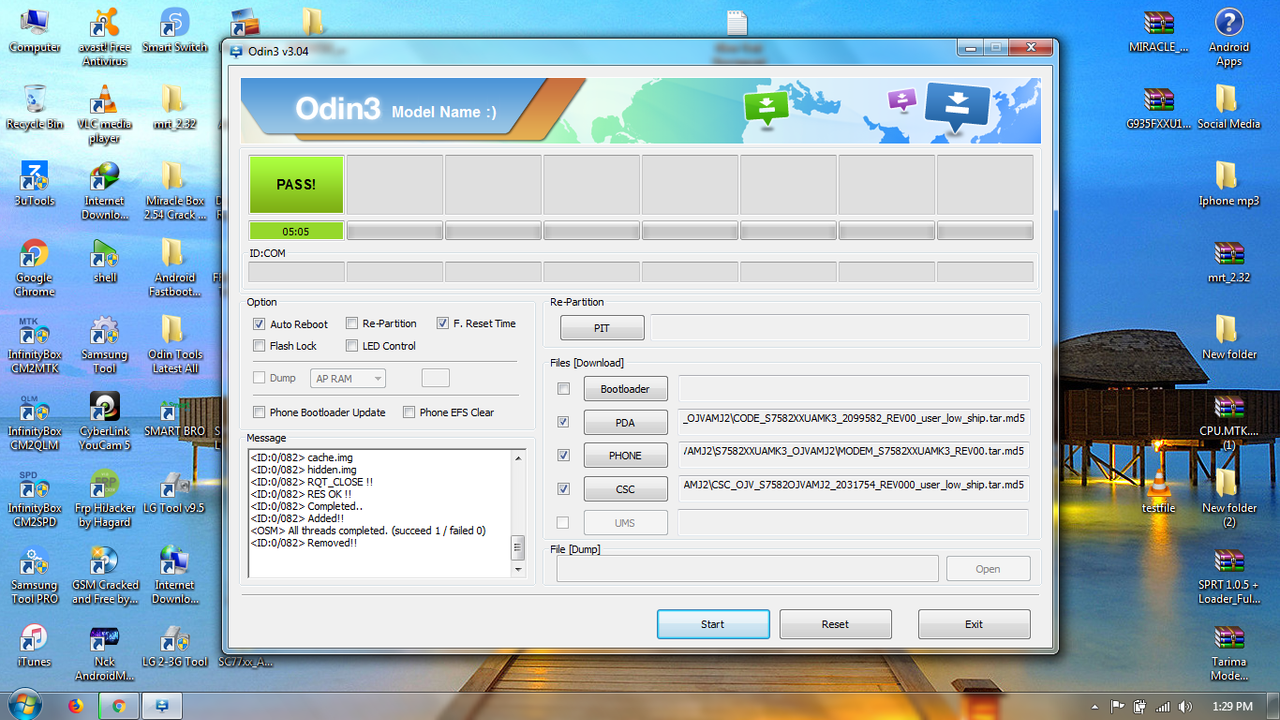This screenshot has width=1280, height=720.
Task: Click the green 05:05 progress bar
Action: pyautogui.click(x=296, y=231)
